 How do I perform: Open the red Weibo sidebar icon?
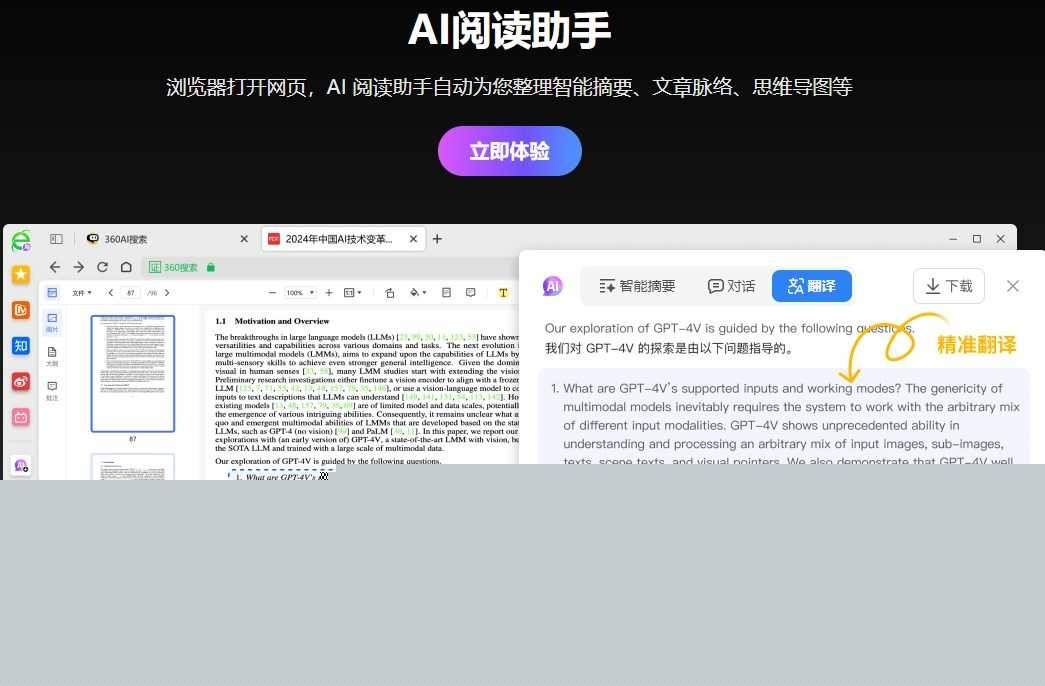pos(21,382)
